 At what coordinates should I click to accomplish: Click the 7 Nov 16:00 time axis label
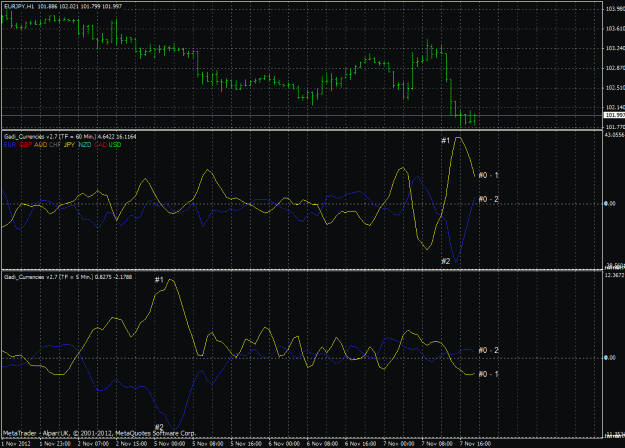coord(476,444)
